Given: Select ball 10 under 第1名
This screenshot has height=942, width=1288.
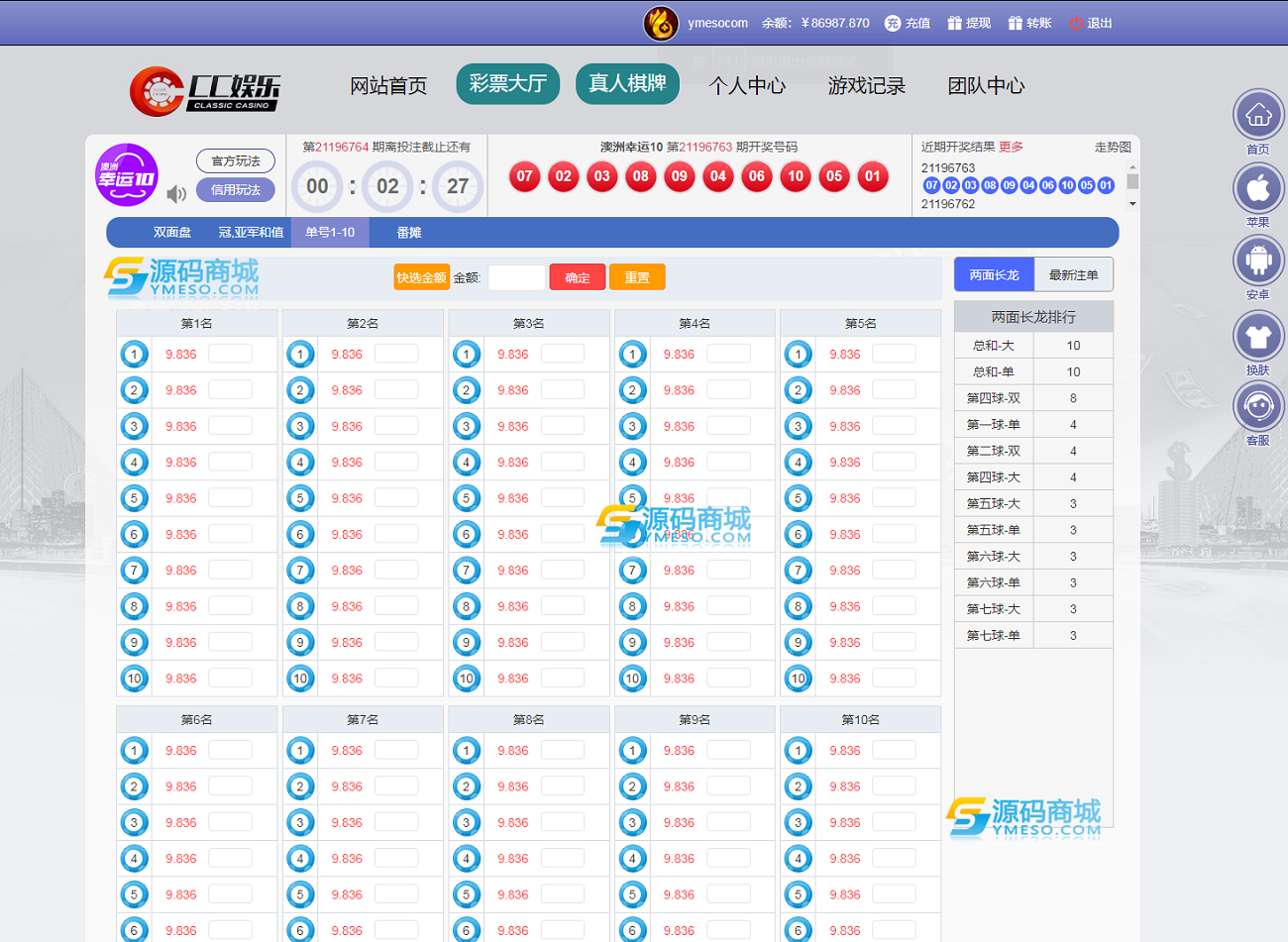Looking at the screenshot, I should coord(135,679).
